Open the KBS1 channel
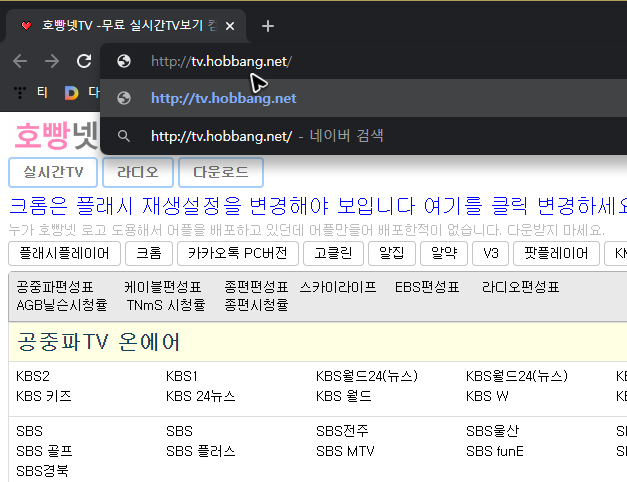 coord(182,376)
